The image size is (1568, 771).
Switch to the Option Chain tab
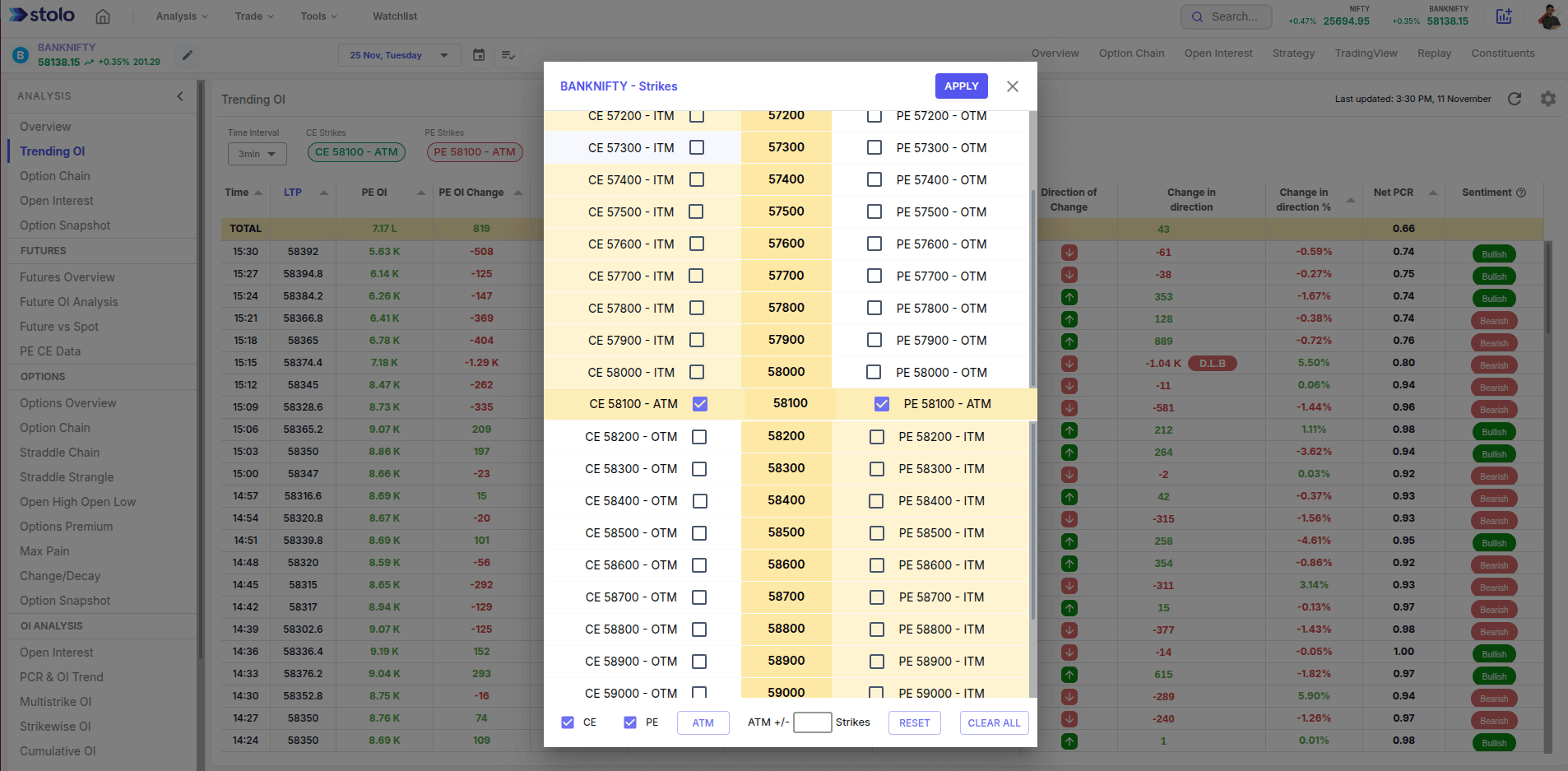click(x=1131, y=53)
